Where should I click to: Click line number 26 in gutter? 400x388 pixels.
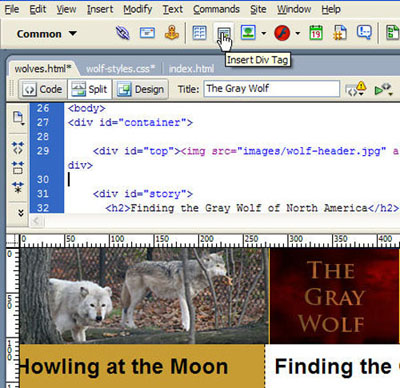point(43,108)
